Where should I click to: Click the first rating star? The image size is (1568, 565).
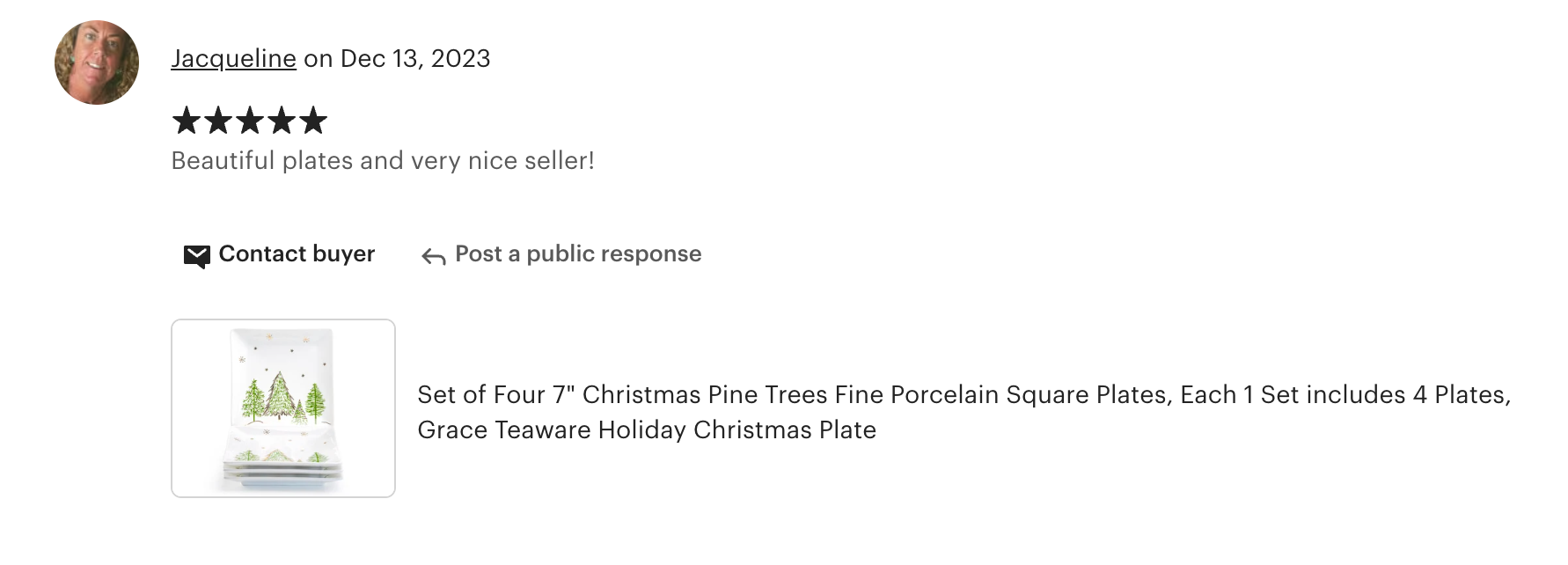coord(187,121)
